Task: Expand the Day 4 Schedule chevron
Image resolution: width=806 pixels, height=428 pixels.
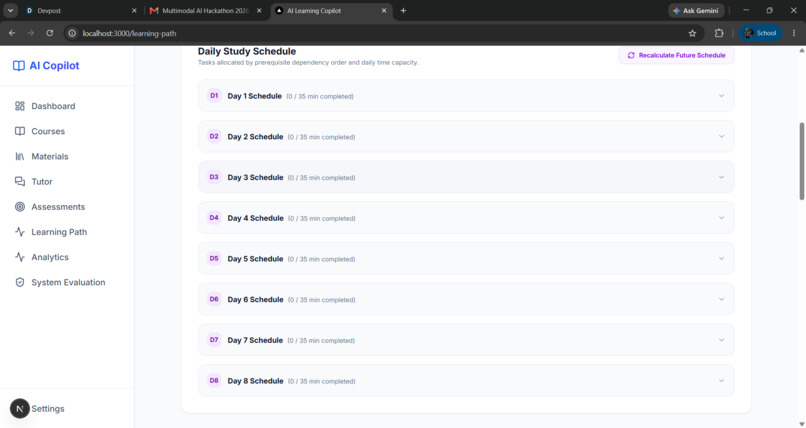Action: [x=721, y=218]
